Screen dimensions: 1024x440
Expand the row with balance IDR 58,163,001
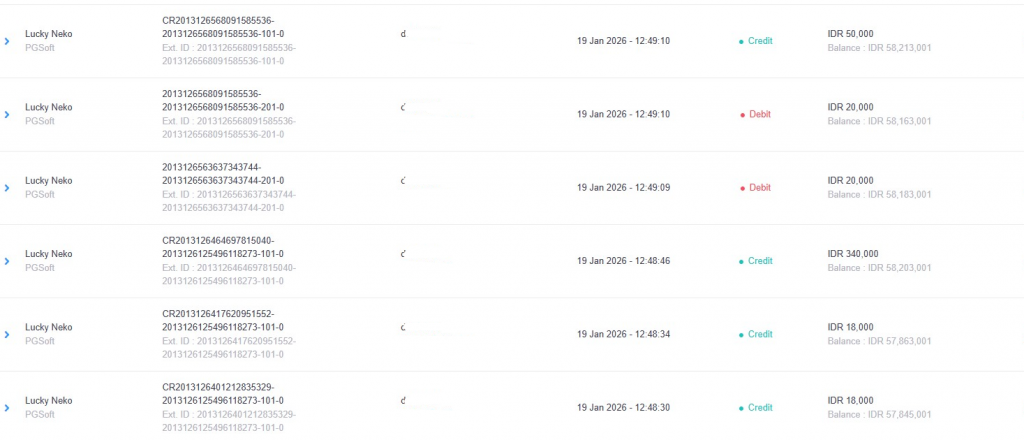tap(7, 115)
